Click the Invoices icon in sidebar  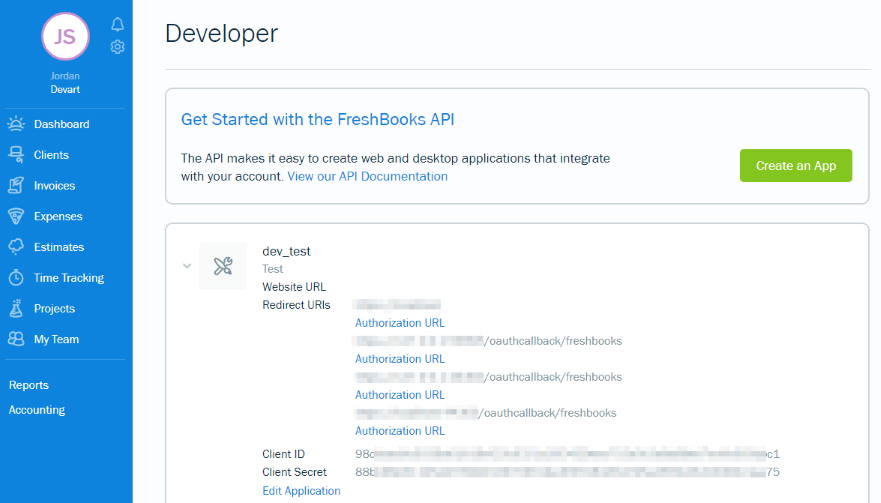coord(16,185)
